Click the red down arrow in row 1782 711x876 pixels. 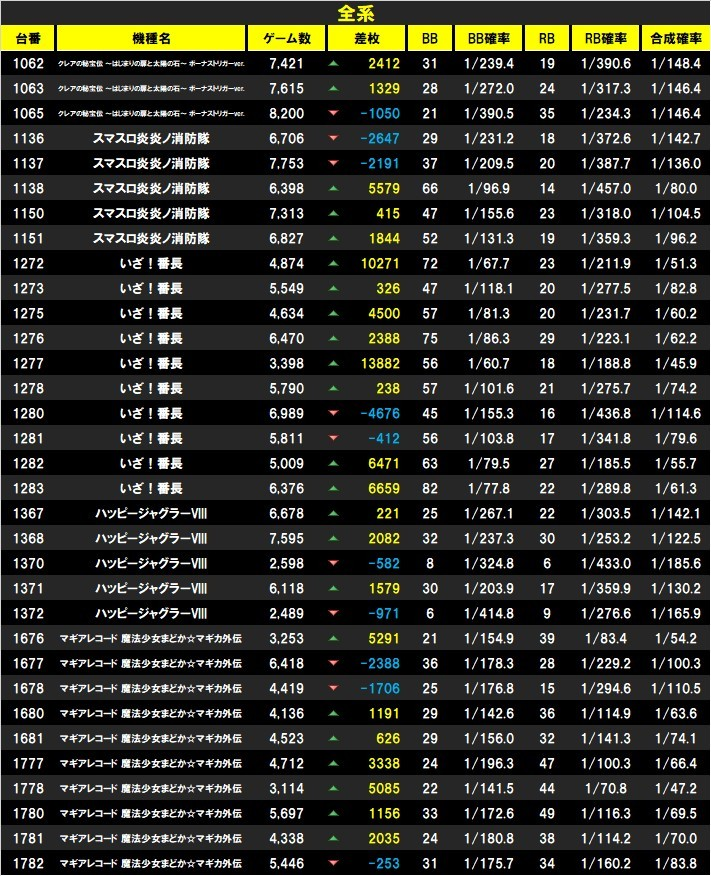pos(333,863)
